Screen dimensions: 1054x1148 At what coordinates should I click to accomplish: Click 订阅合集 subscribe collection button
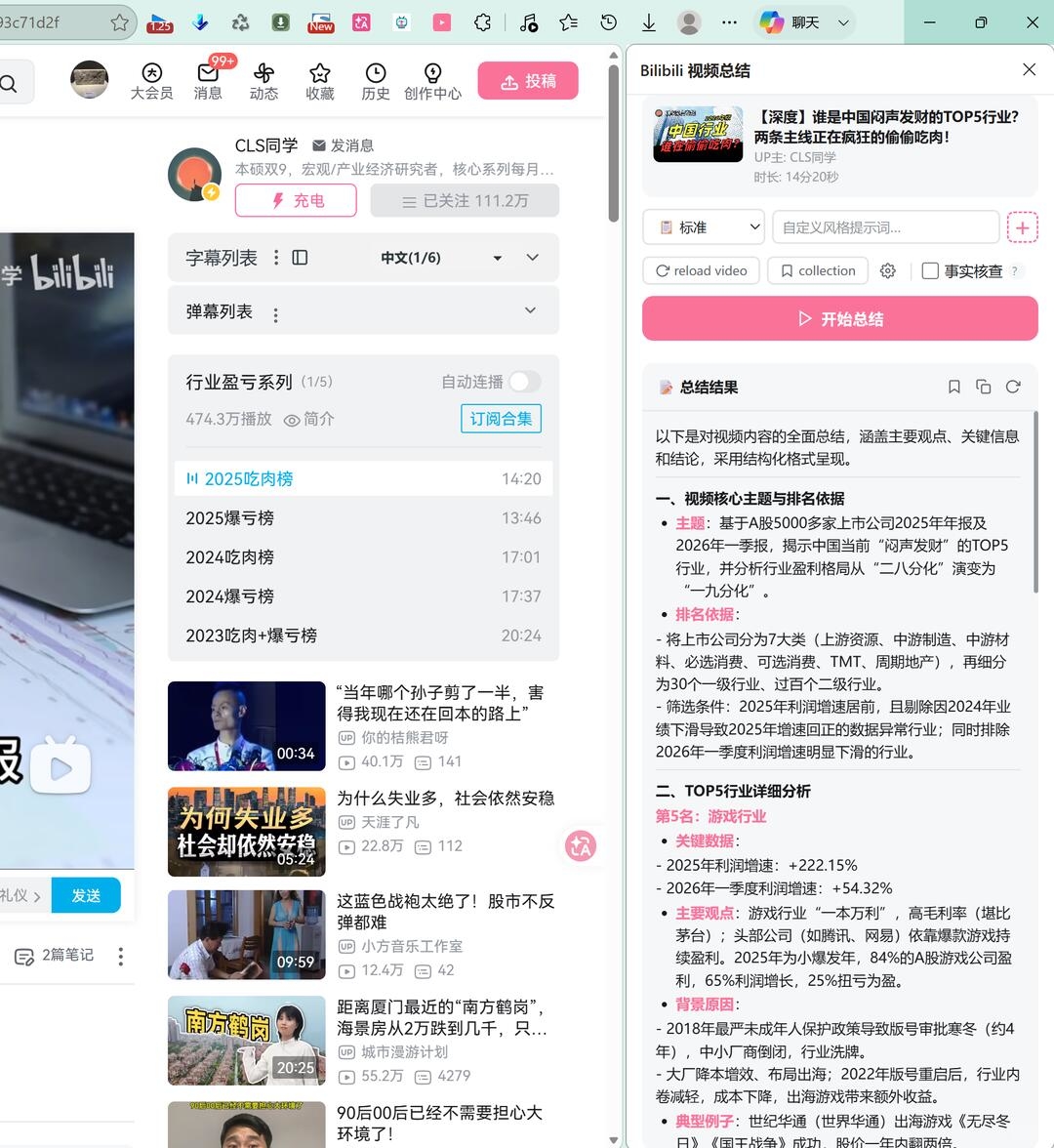click(502, 419)
